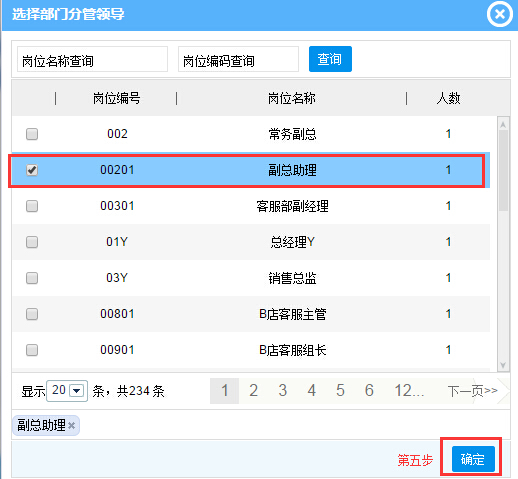This screenshot has width=518, height=479.
Task: Open page 12... in pagination
Action: 409,391
